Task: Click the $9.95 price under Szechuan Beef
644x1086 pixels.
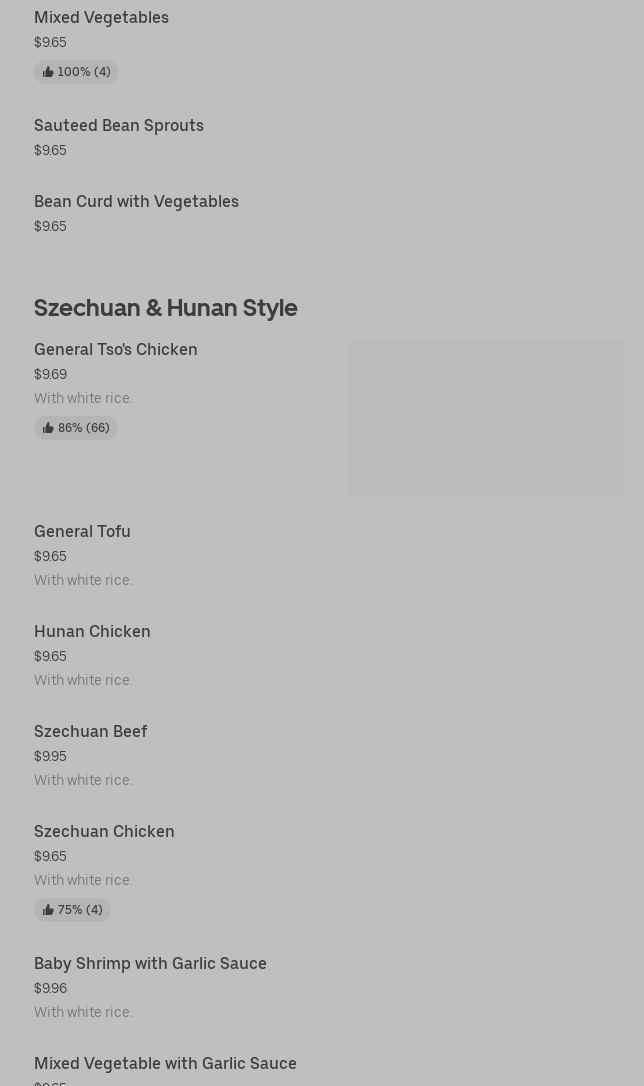Action: click(50, 756)
